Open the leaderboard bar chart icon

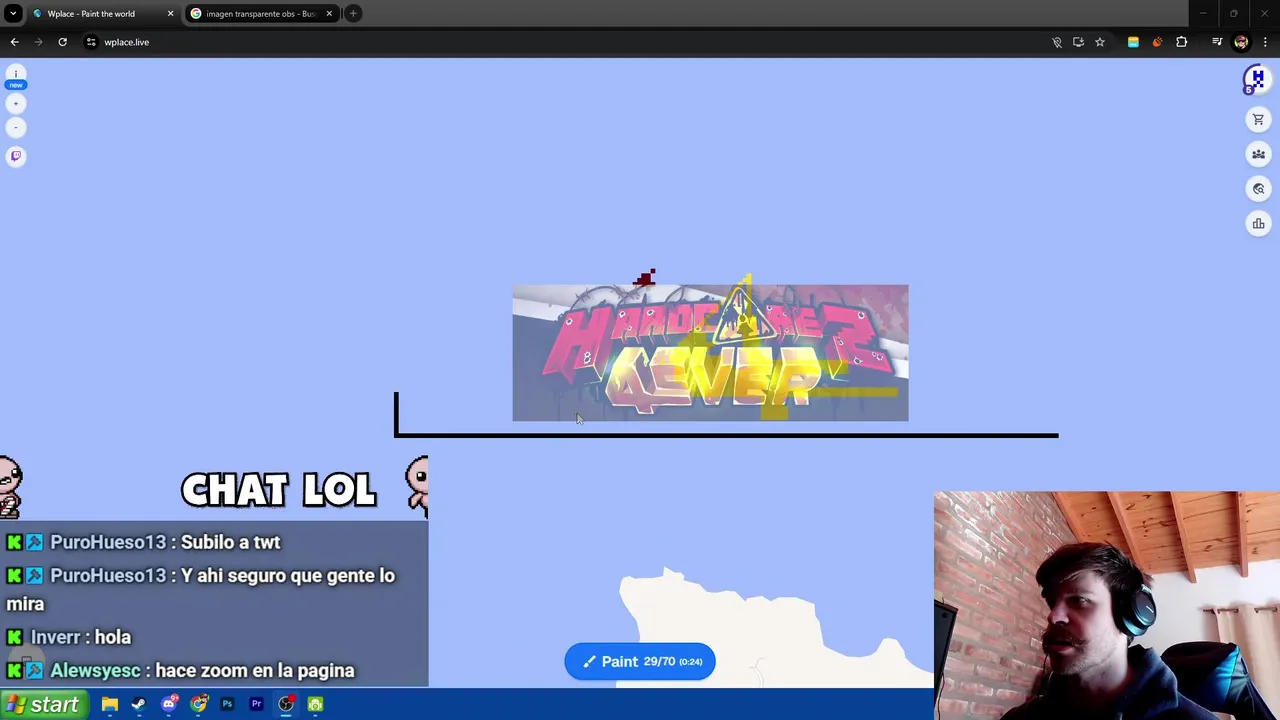[x=1258, y=224]
